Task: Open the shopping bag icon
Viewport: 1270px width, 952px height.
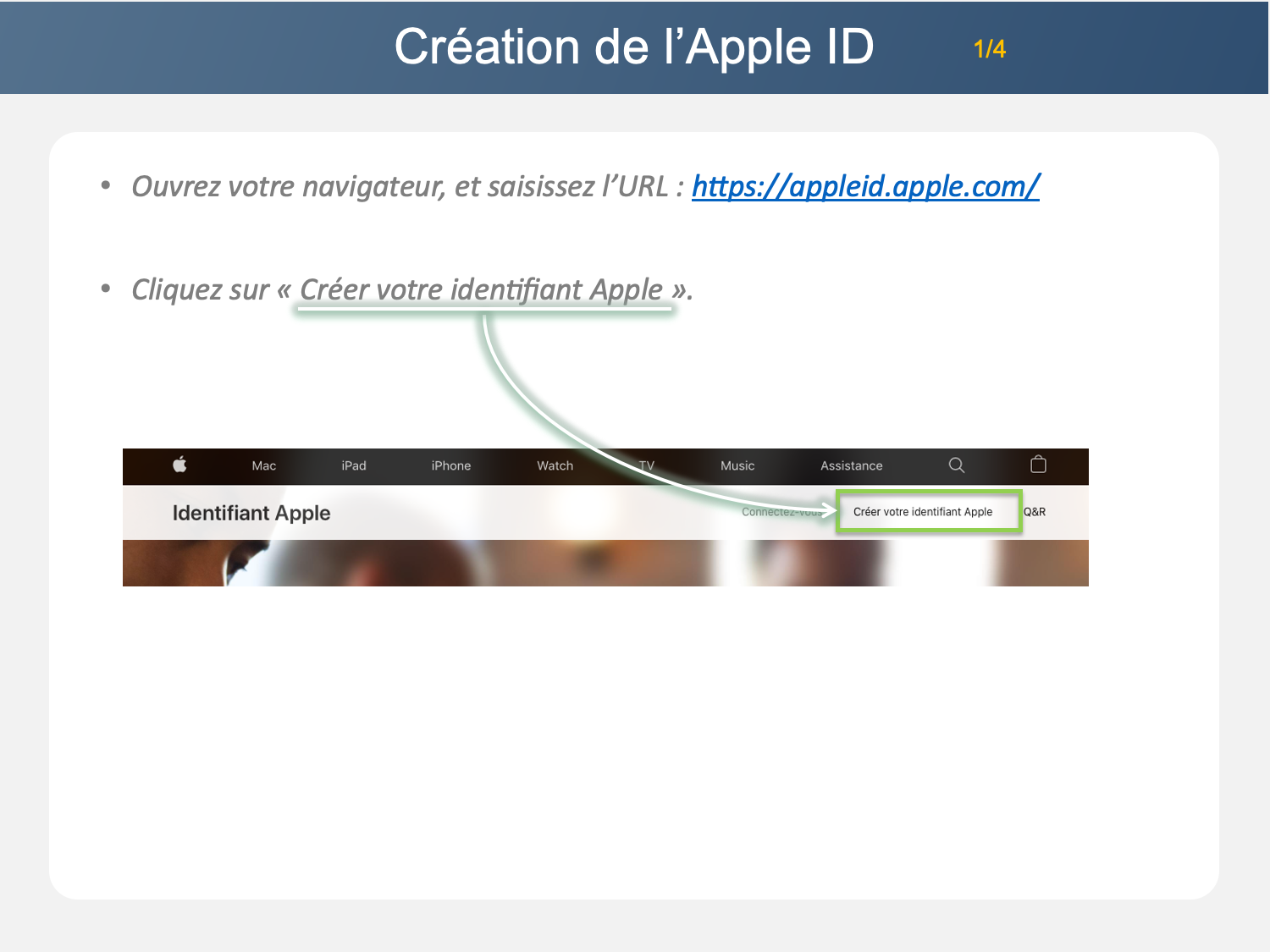Action: (x=1038, y=465)
